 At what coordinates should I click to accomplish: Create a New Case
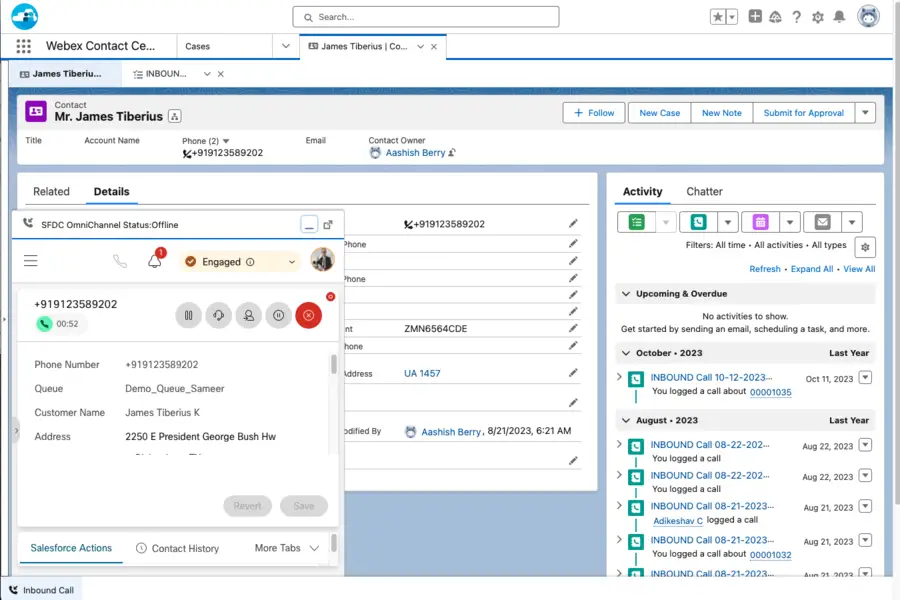pyautogui.click(x=660, y=113)
